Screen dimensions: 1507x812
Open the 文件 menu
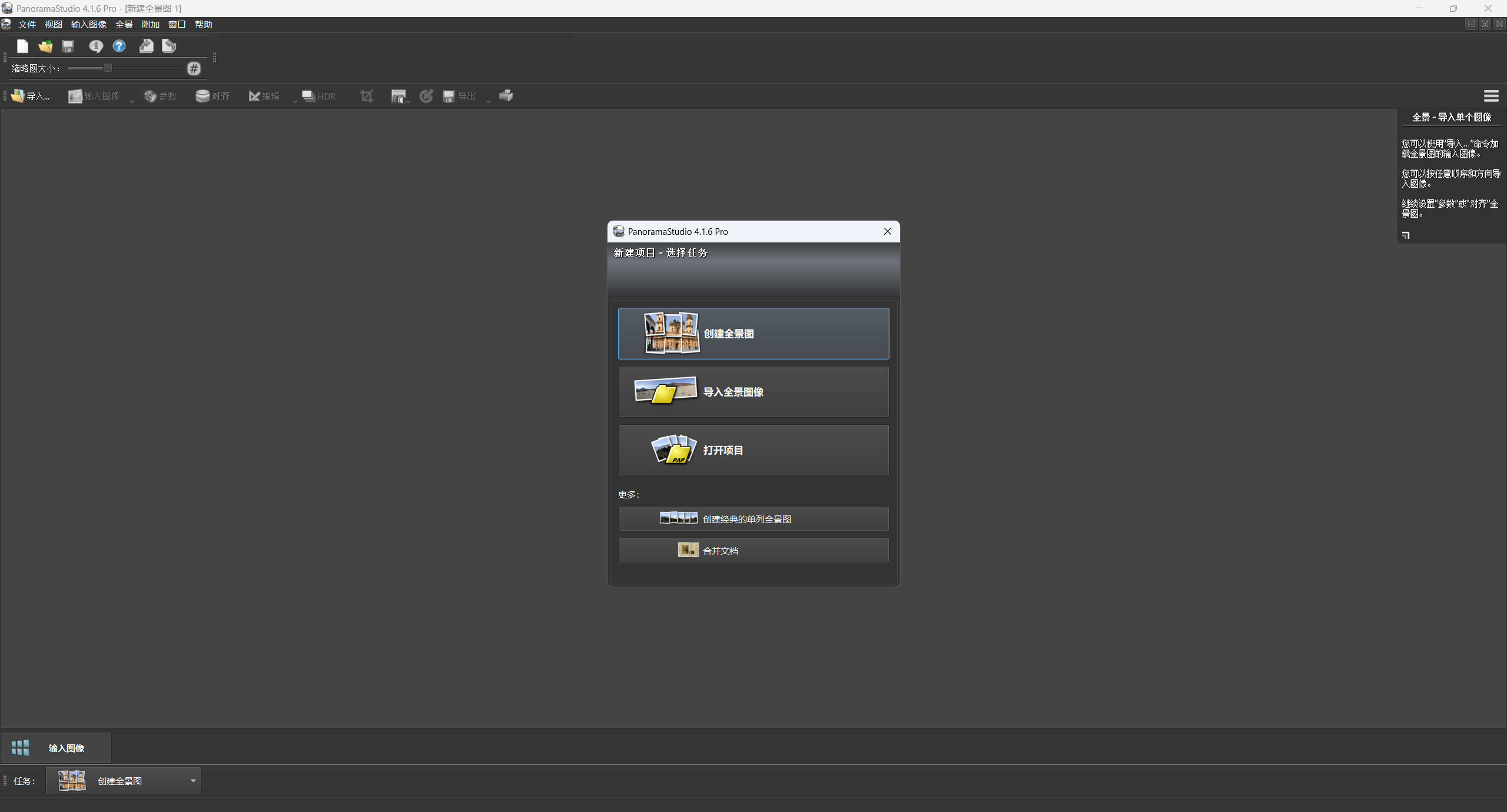pos(27,24)
